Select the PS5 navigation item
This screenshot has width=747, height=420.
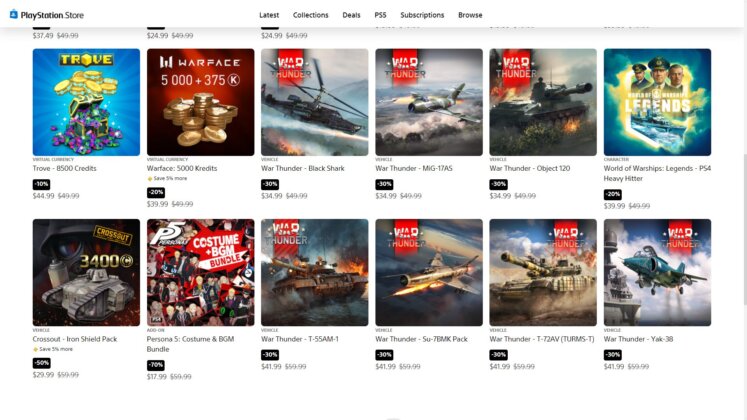[380, 15]
